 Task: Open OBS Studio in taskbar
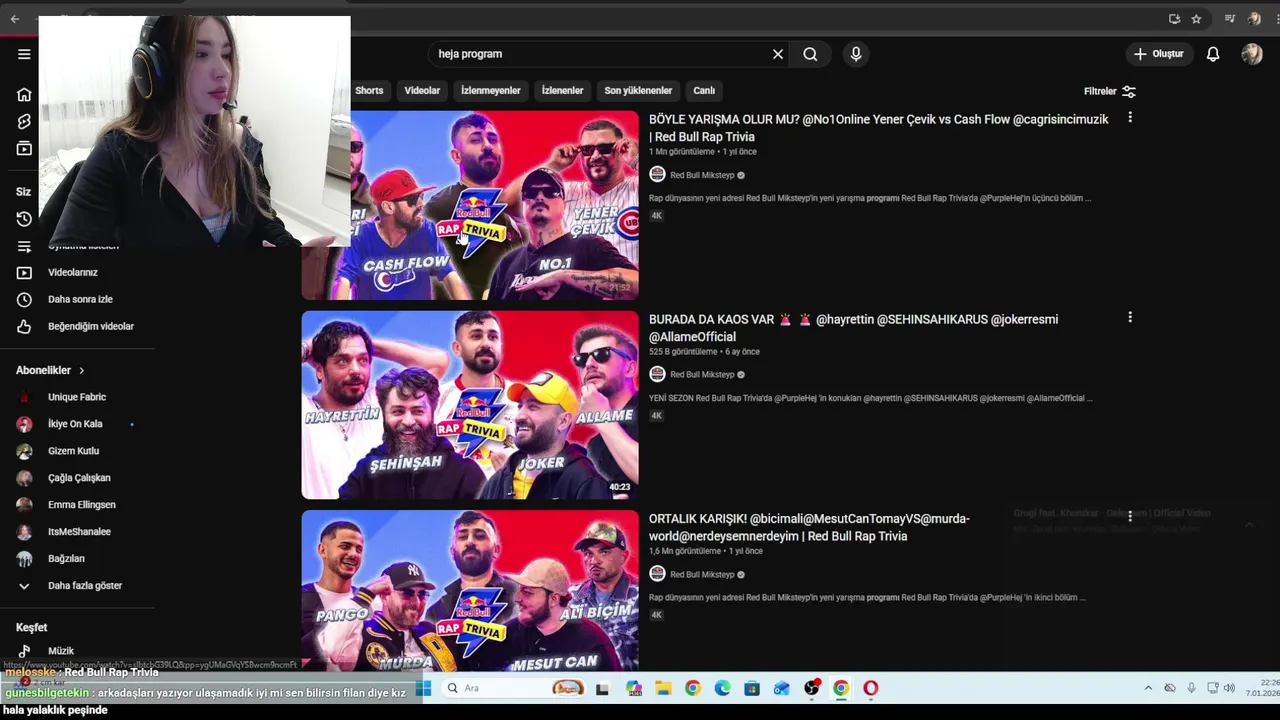coord(811,688)
